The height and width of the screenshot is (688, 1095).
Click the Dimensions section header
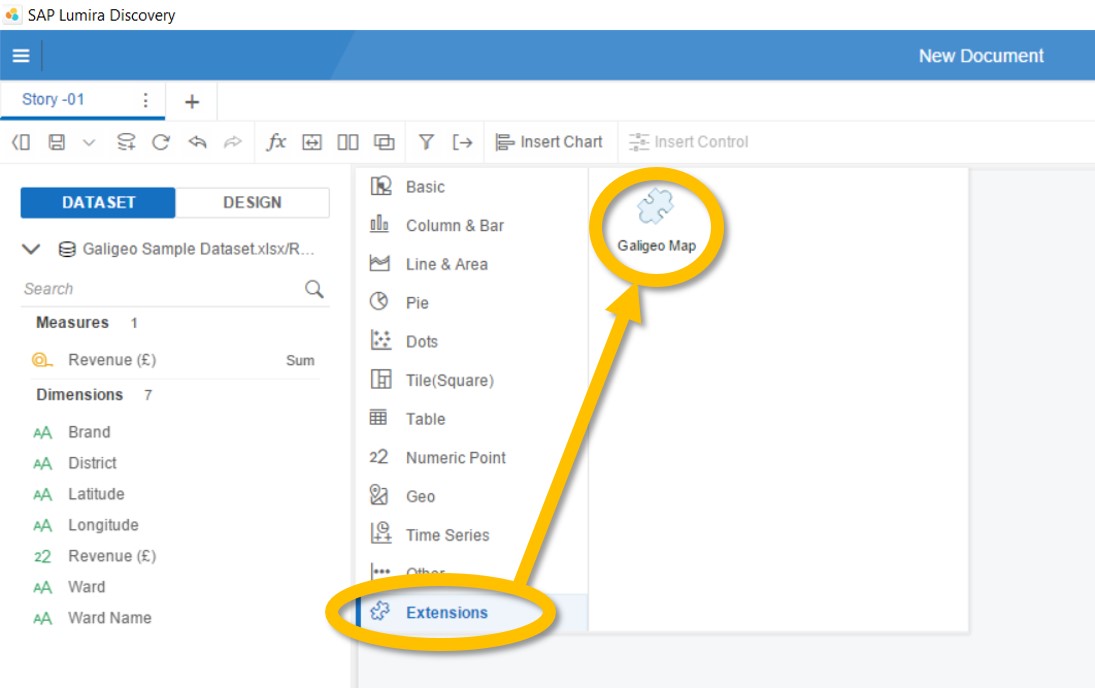[80, 395]
